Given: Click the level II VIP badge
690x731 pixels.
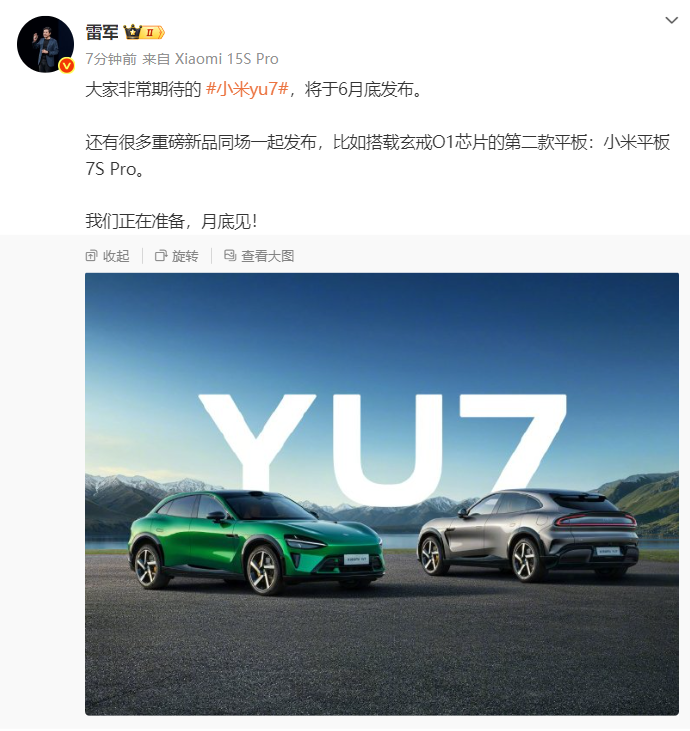Looking at the screenshot, I should tap(153, 33).
